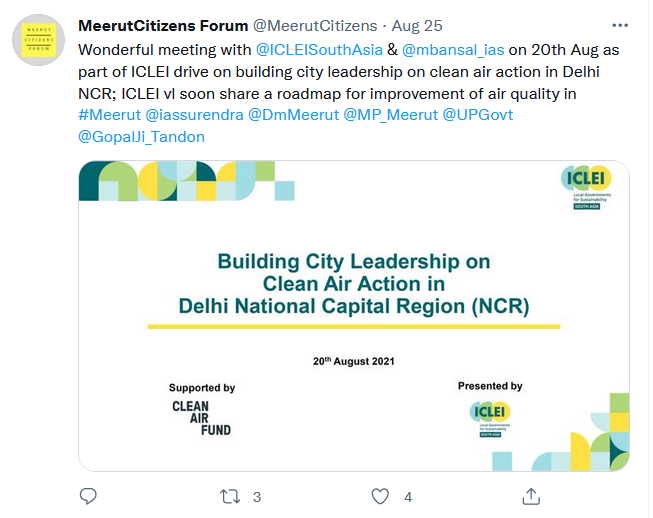Open the @ICLEISouthAsia mention link
653x518 pixels.
[x=319, y=50]
